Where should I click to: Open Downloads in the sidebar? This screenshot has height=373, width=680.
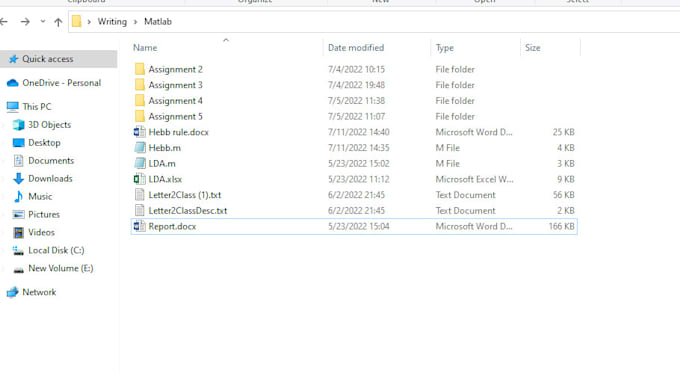pos(50,178)
